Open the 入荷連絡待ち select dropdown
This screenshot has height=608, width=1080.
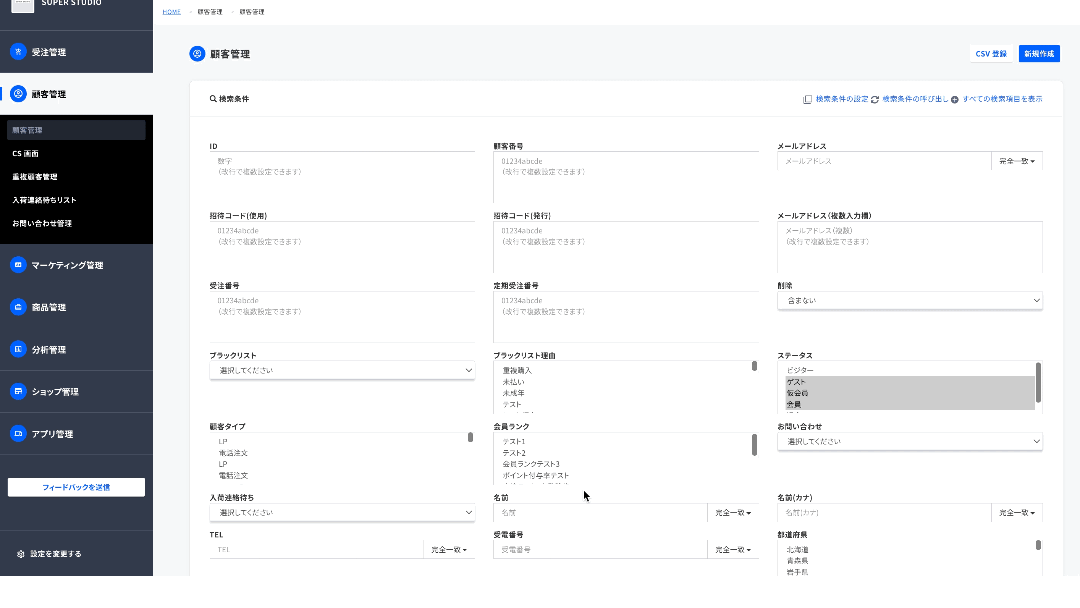pyautogui.click(x=342, y=512)
